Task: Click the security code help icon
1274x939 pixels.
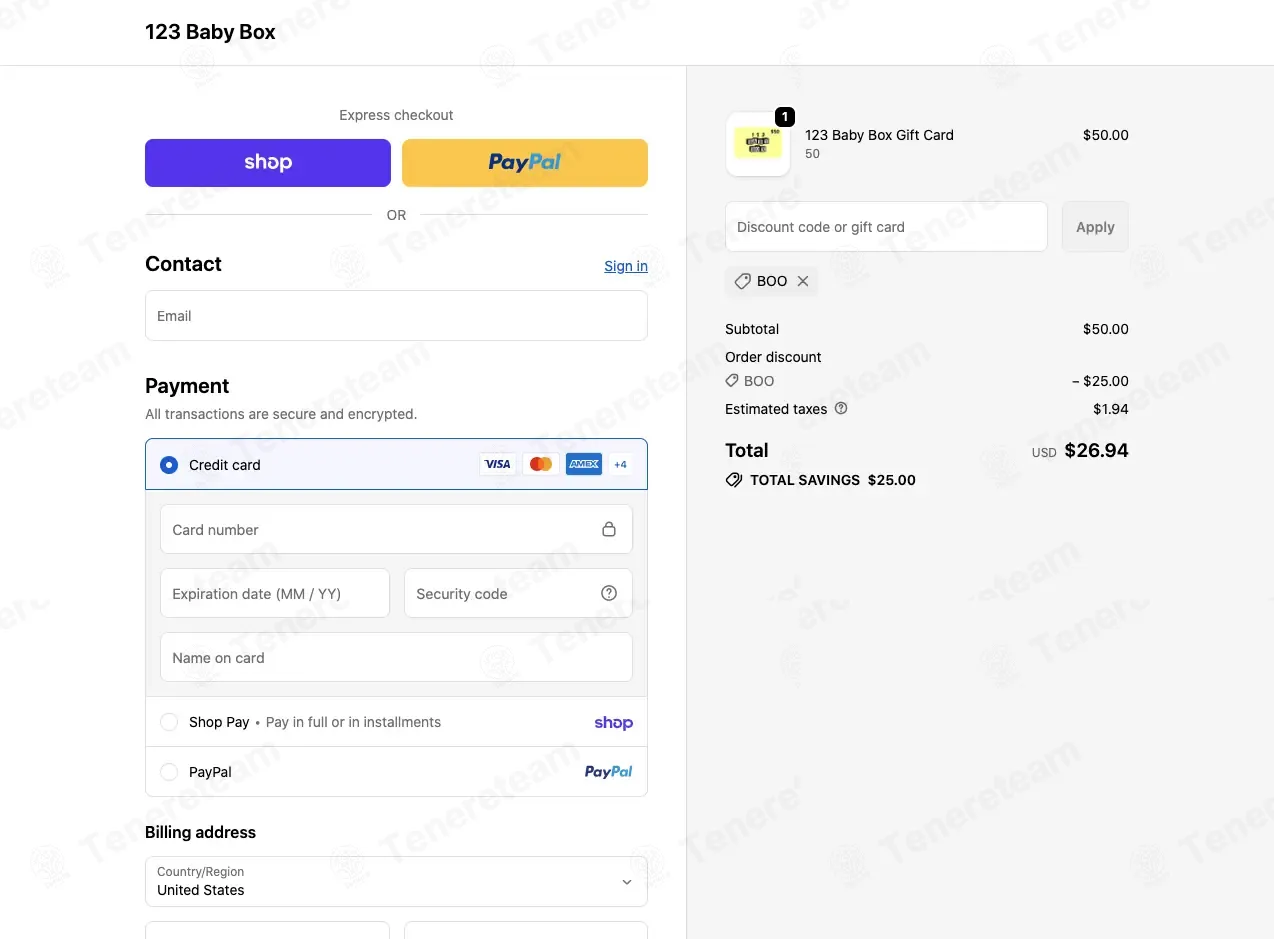Action: pos(609,593)
